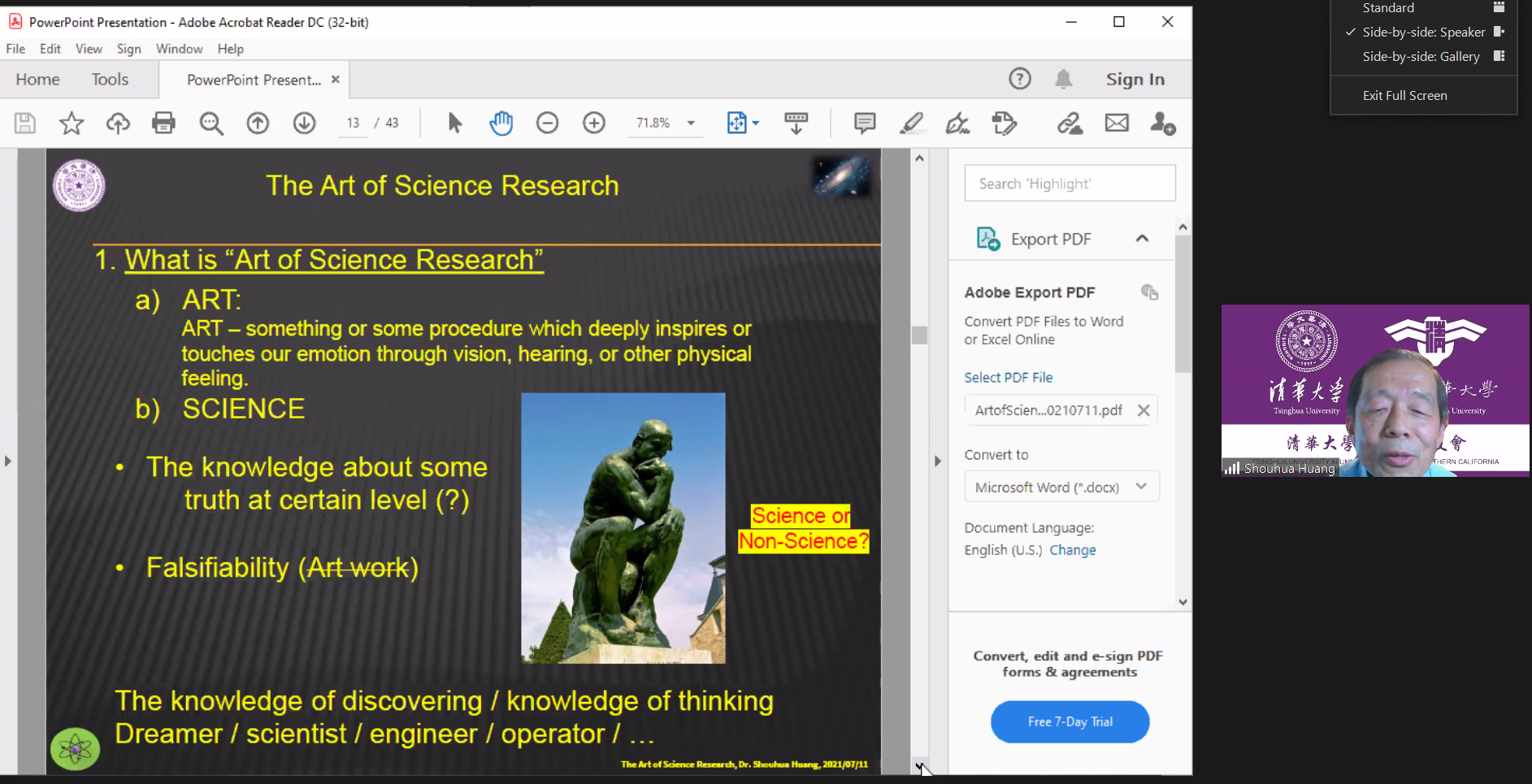1532x784 pixels.
Task: Click tools pane scrollbar down arrow
Action: [x=1183, y=602]
